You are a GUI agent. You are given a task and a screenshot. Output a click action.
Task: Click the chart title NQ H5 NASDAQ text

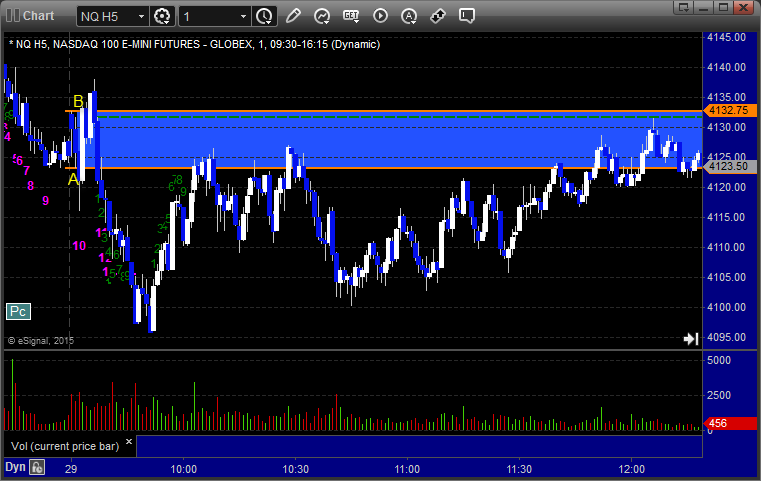pyautogui.click(x=194, y=44)
